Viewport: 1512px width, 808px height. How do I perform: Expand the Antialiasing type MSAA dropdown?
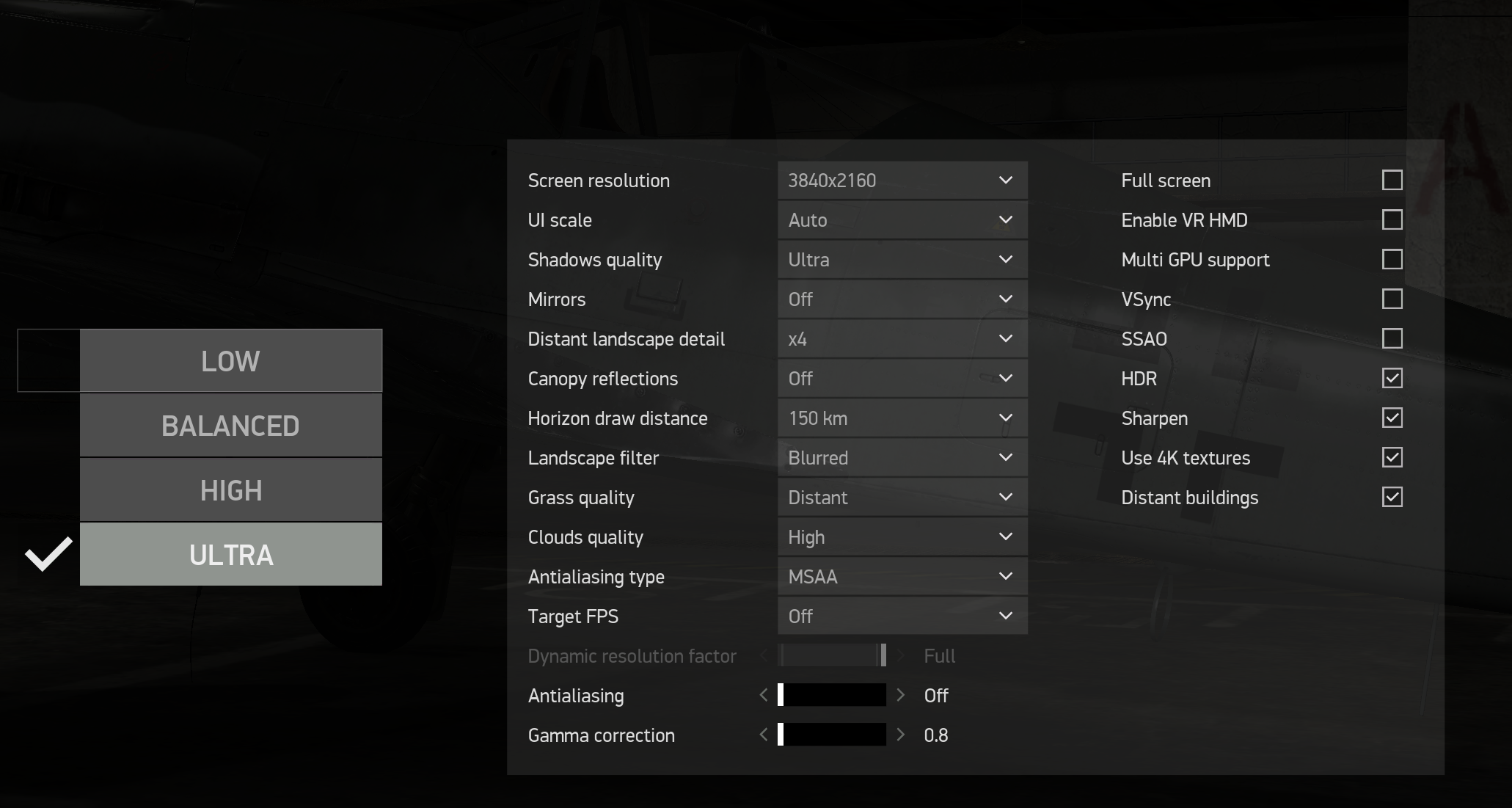902,577
